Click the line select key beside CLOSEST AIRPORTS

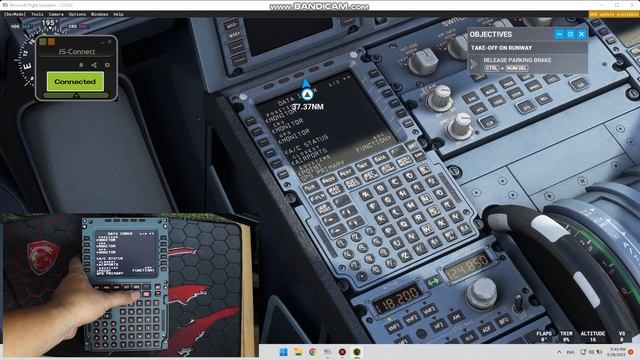276,163
